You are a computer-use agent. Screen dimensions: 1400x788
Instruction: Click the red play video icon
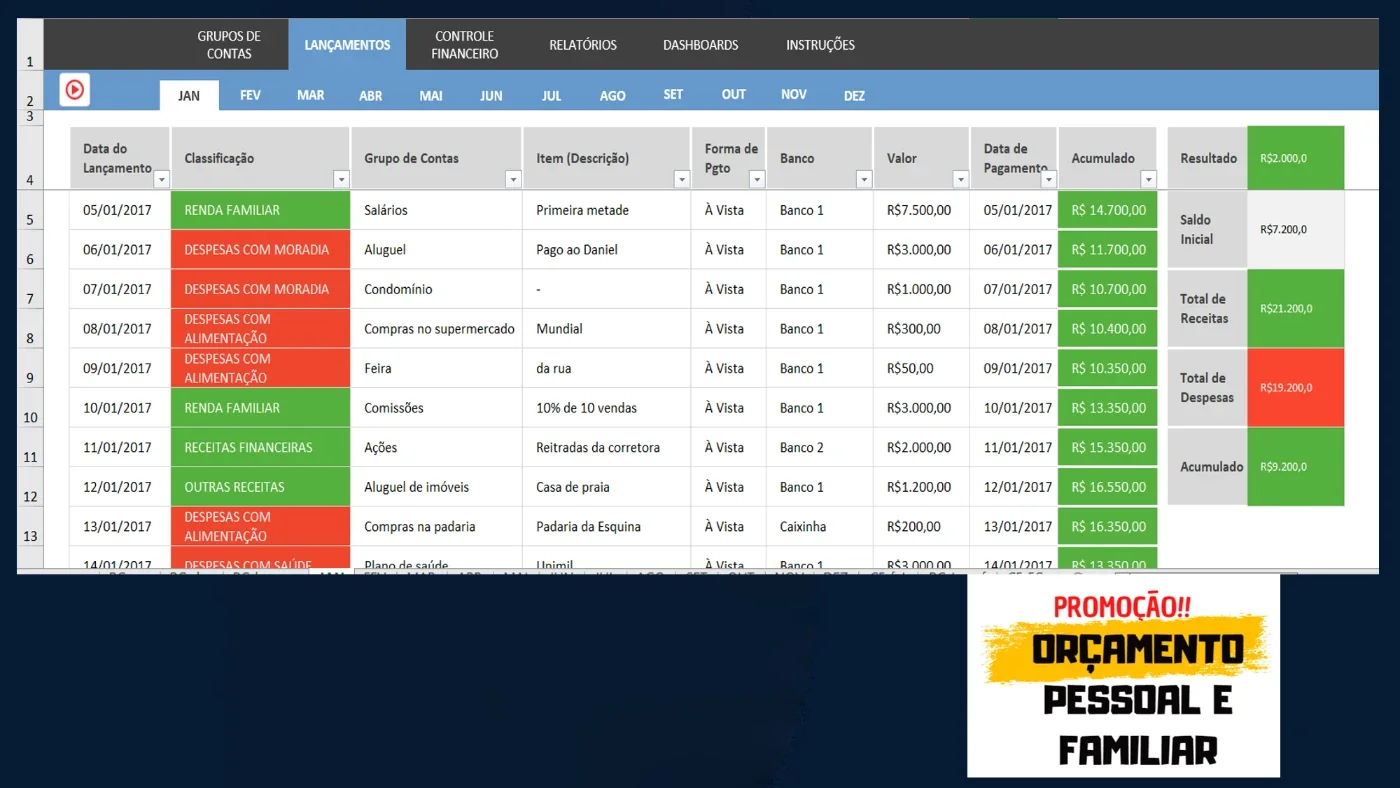coord(74,89)
